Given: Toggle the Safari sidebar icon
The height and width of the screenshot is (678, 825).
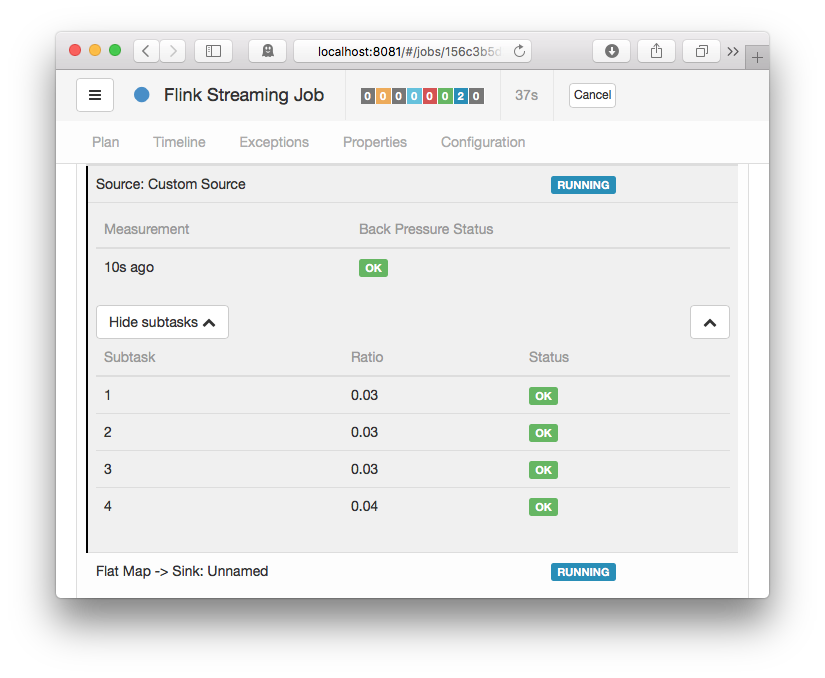Looking at the screenshot, I should pos(213,51).
